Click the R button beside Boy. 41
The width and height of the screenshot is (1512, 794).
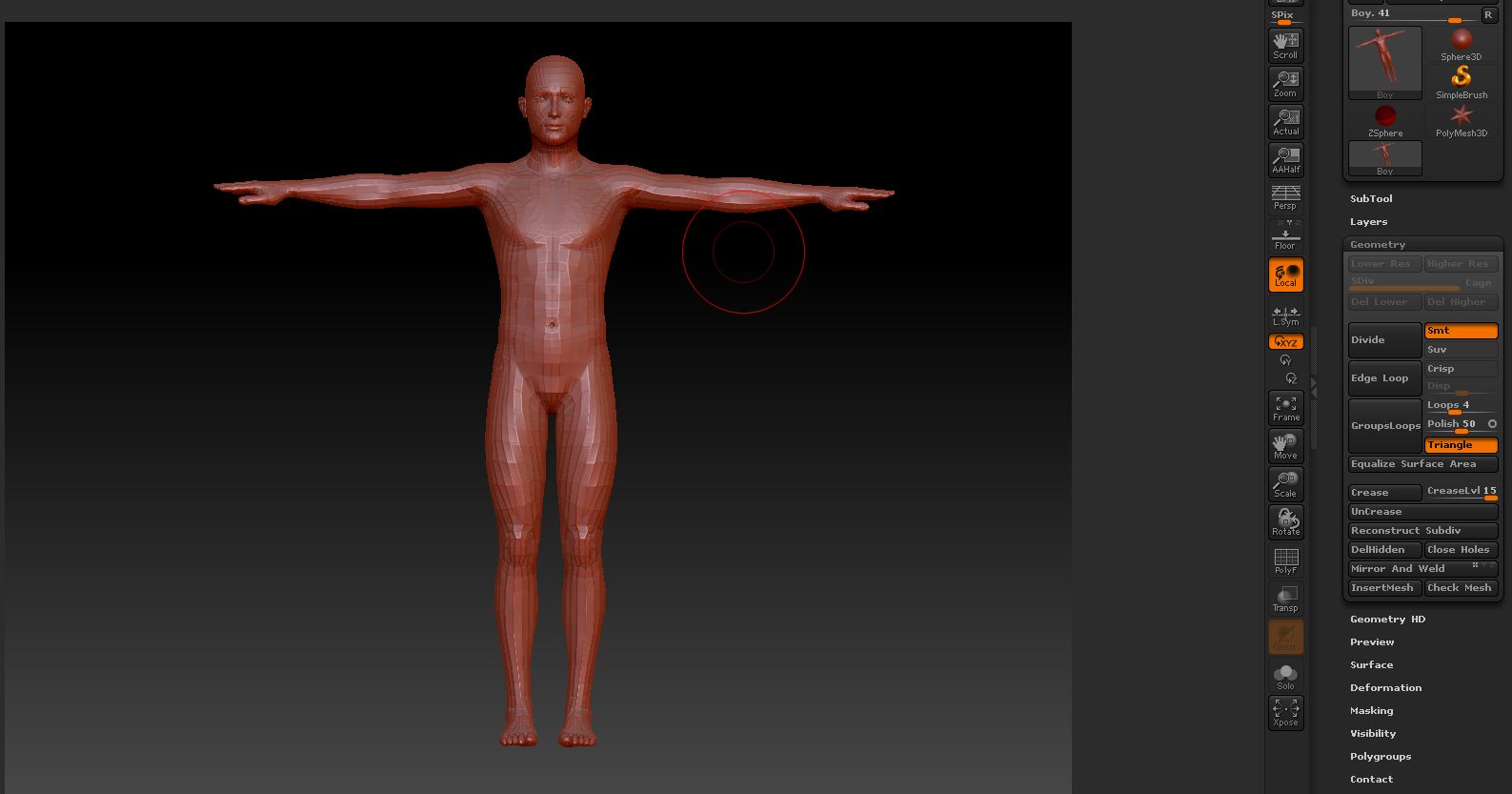[x=1488, y=14]
